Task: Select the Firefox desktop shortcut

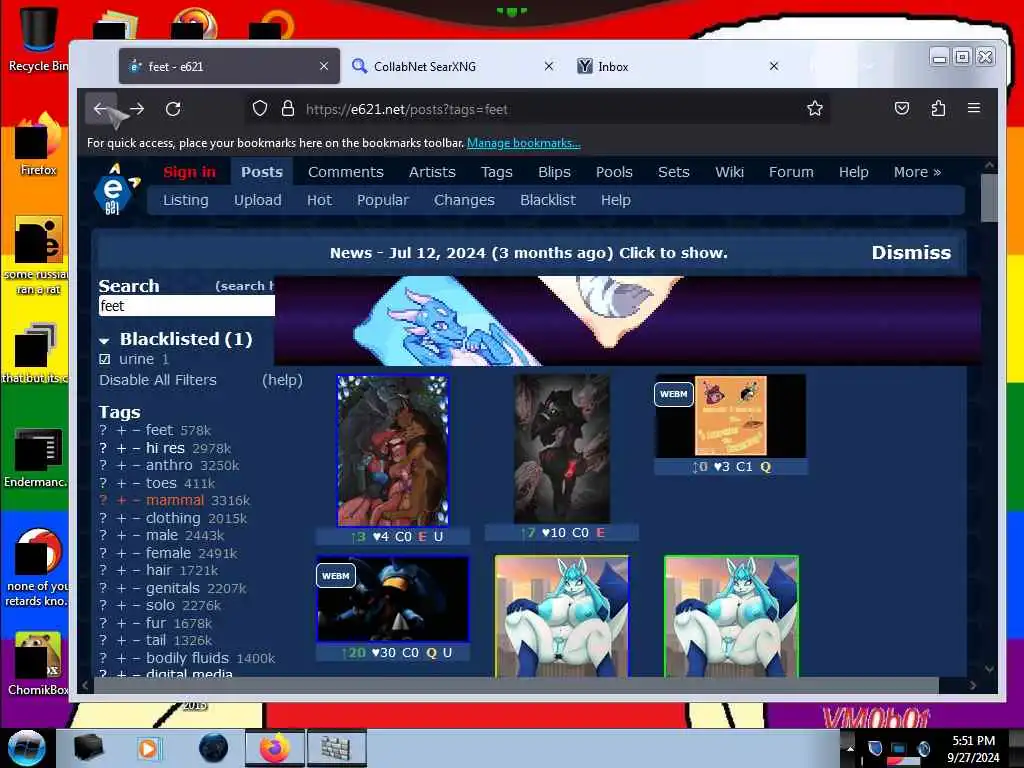Action: click(38, 145)
